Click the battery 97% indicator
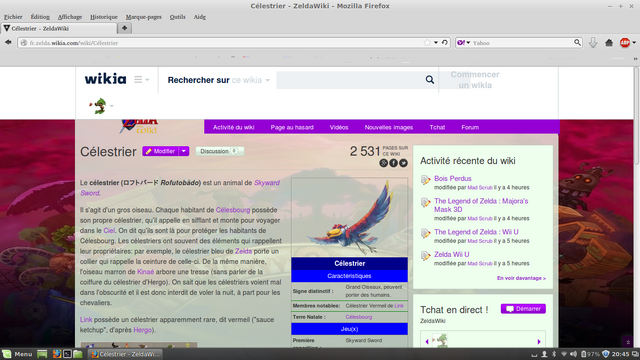This screenshot has height=360, width=640. point(590,354)
